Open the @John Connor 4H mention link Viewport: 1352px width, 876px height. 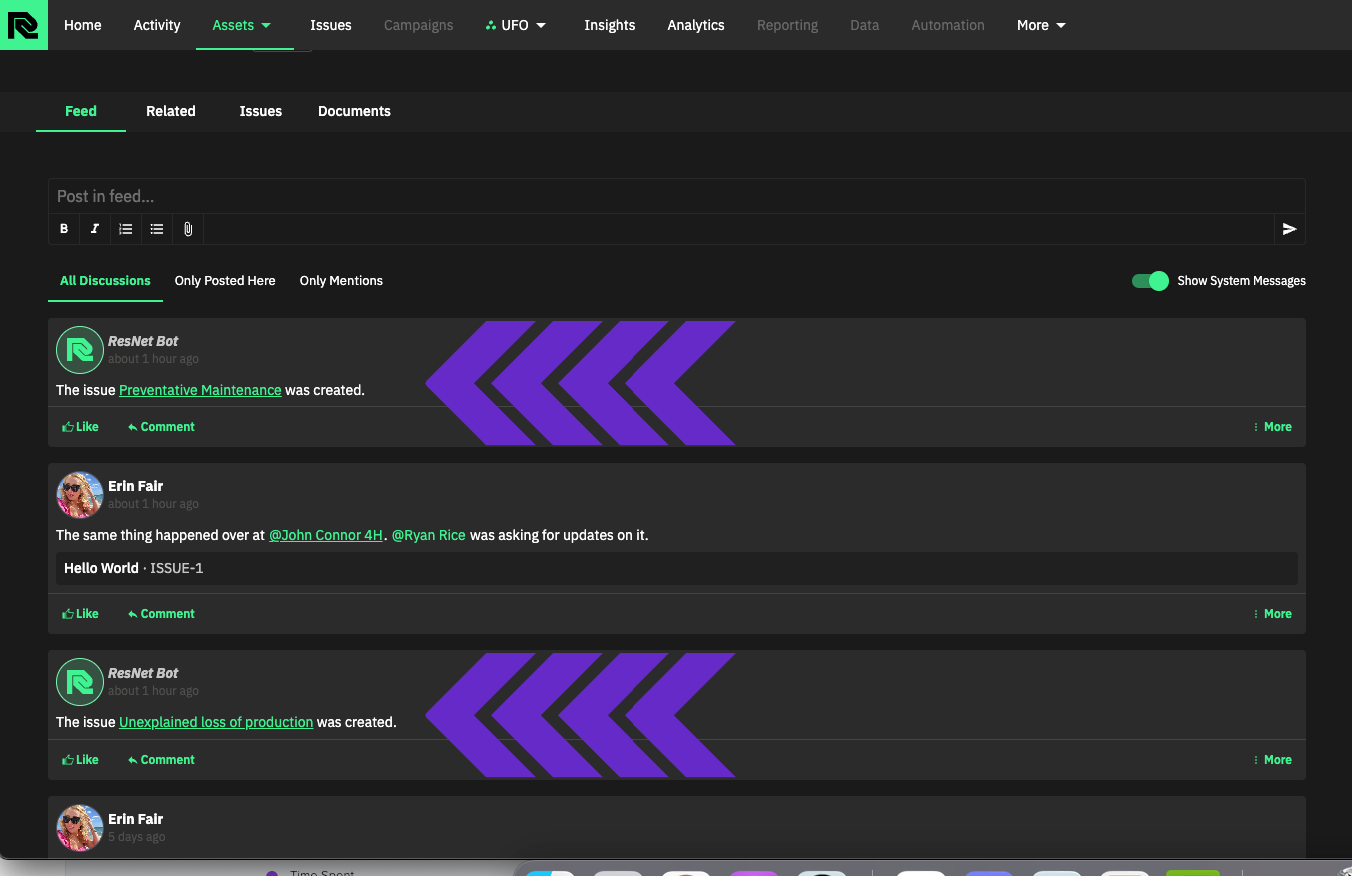coord(326,535)
